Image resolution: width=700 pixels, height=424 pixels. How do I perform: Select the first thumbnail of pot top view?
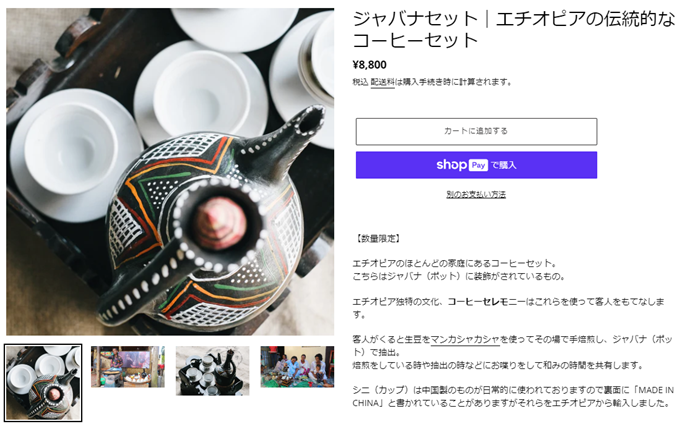(x=43, y=382)
